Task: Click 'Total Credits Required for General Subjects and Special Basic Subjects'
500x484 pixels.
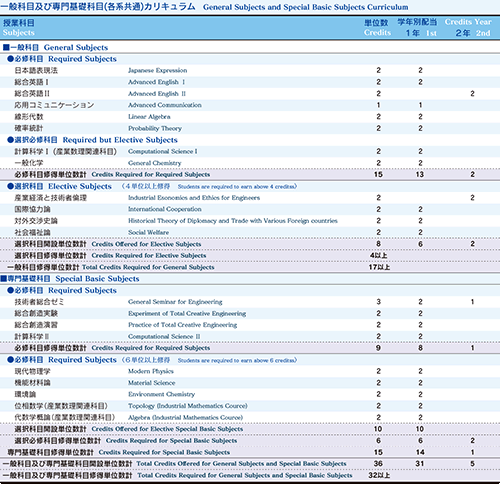Action: tap(245, 475)
